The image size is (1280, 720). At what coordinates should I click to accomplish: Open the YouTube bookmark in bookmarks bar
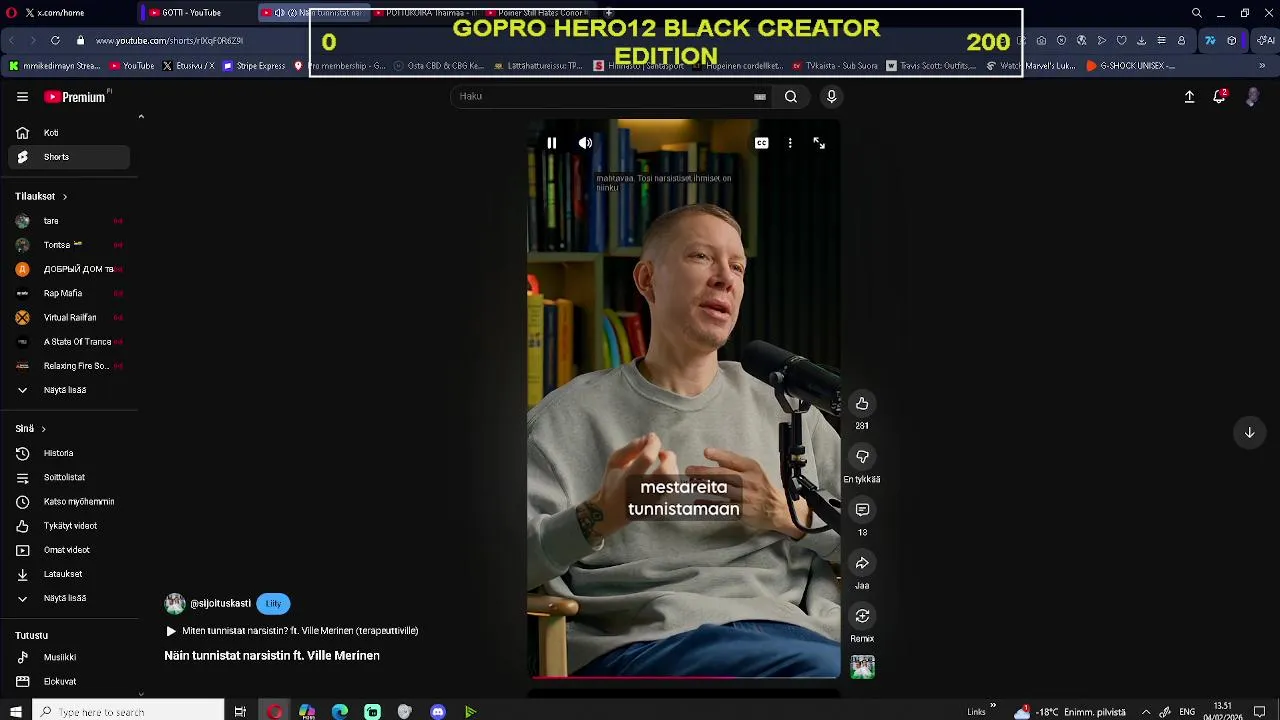[132, 66]
